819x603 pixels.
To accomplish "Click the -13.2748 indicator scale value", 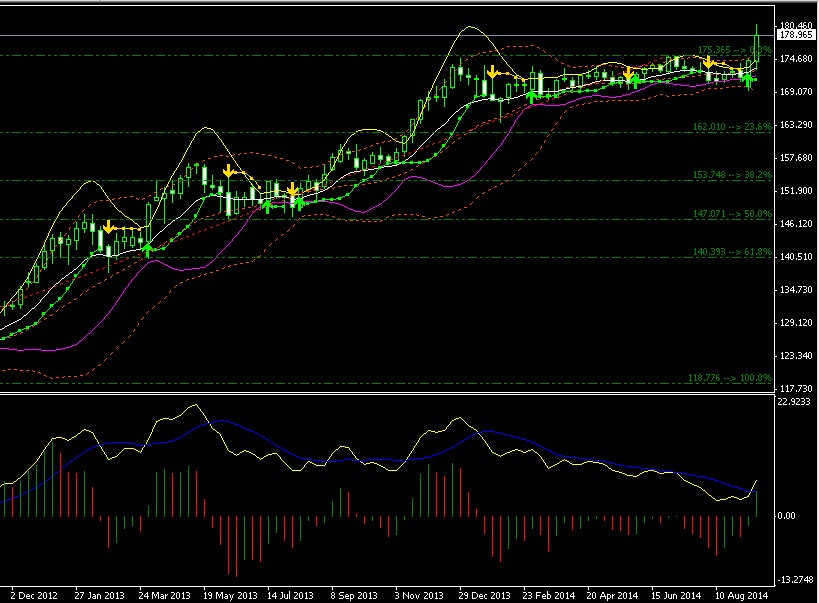I will point(795,579).
